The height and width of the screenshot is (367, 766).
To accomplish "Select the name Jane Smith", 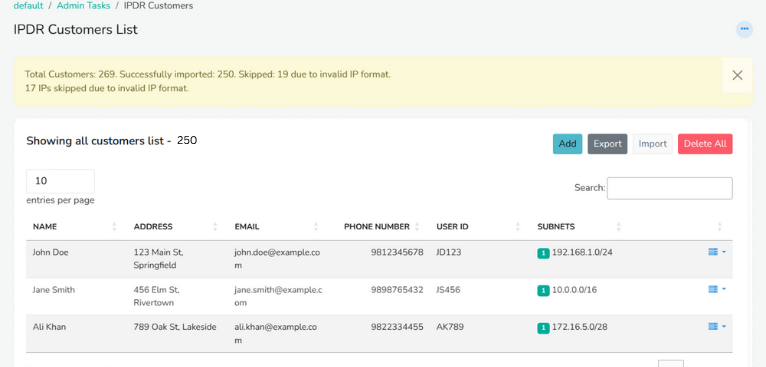I will (54, 290).
